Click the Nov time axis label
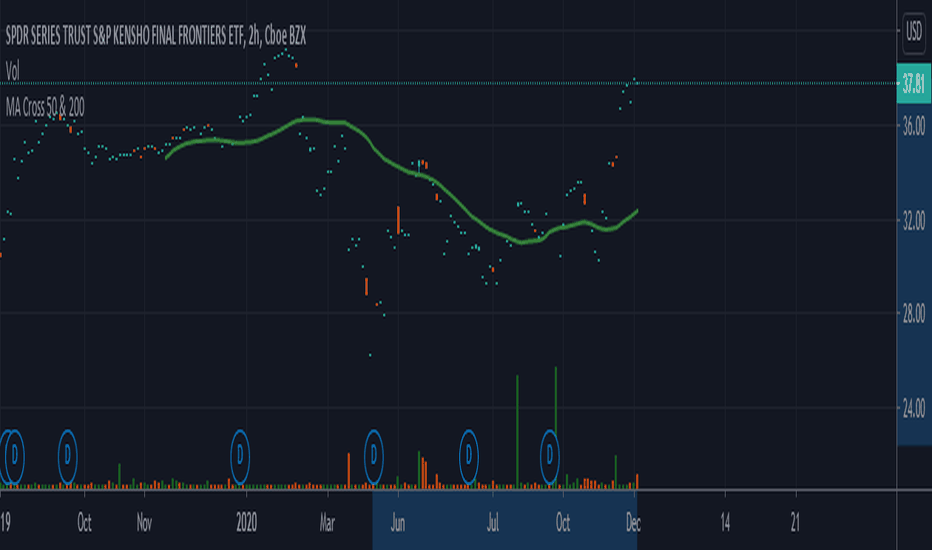The width and height of the screenshot is (932, 550). [x=144, y=523]
